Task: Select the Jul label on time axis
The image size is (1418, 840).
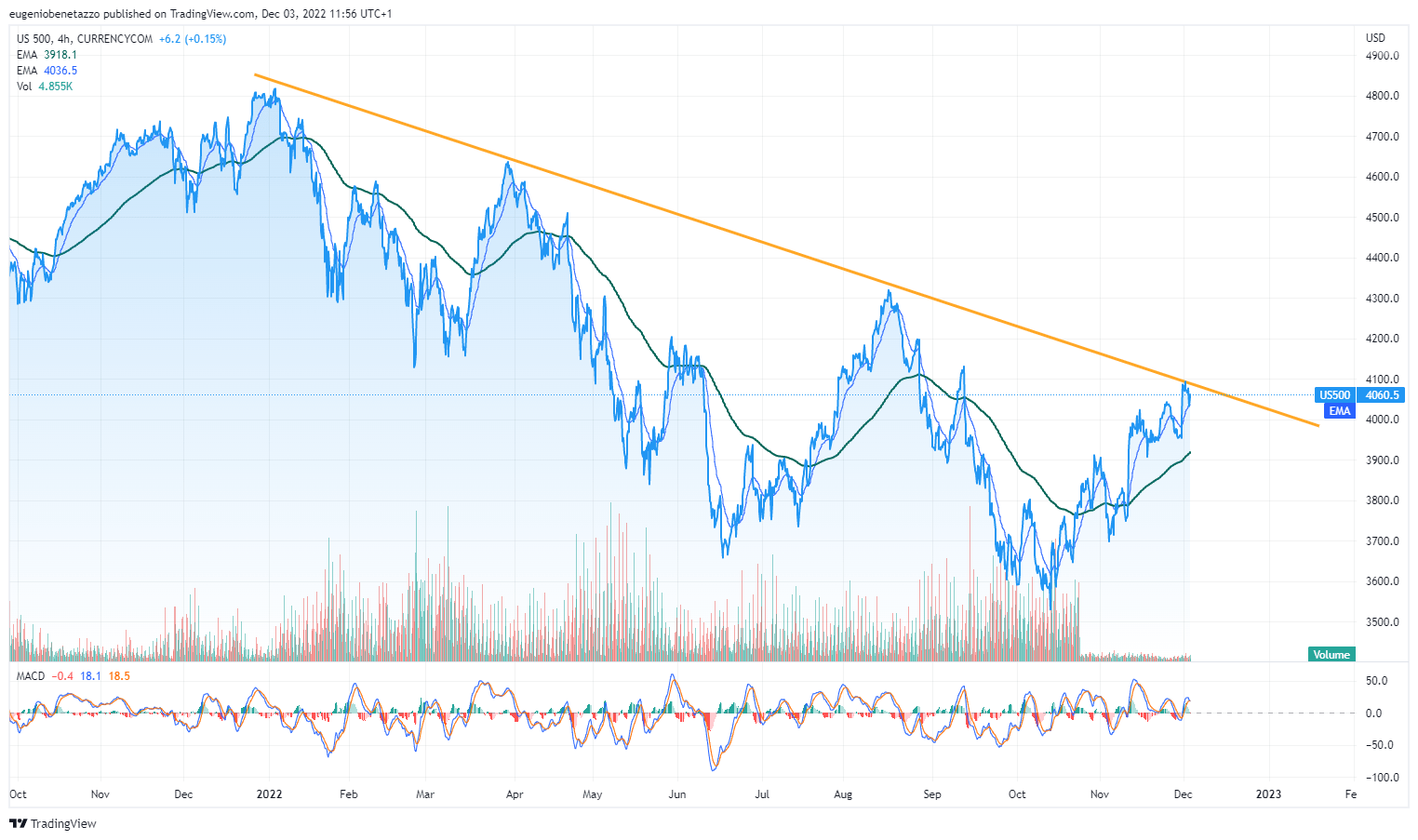Action: 762,794
